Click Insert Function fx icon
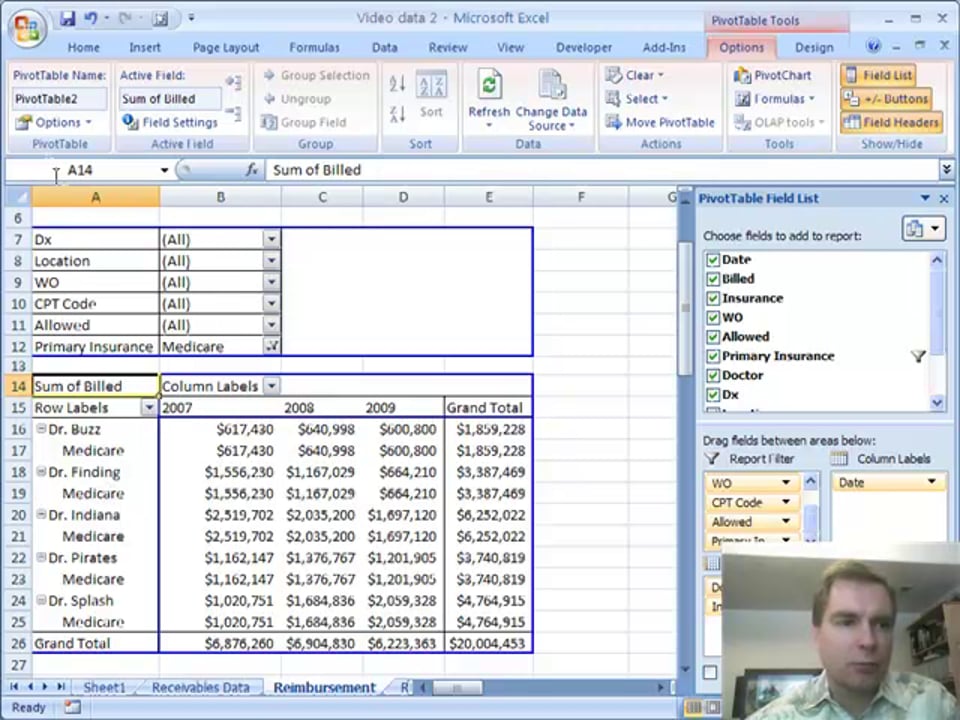960x720 pixels. pyautogui.click(x=251, y=170)
